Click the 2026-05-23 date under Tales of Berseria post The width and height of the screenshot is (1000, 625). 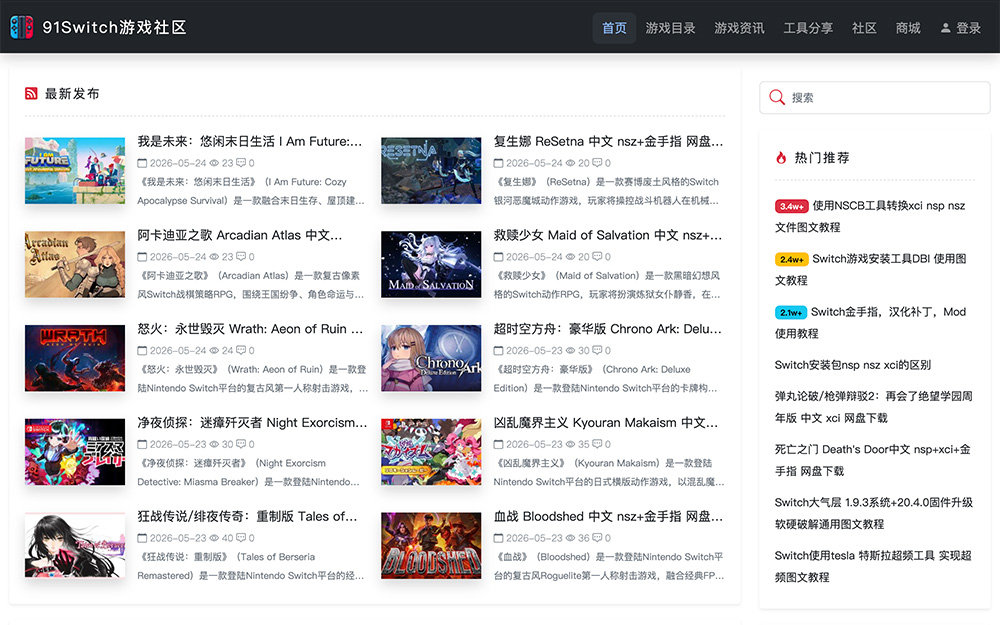[x=178, y=538]
